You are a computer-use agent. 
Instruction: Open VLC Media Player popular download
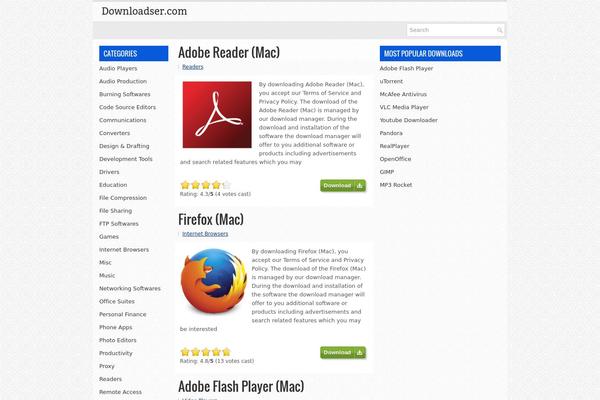click(404, 107)
